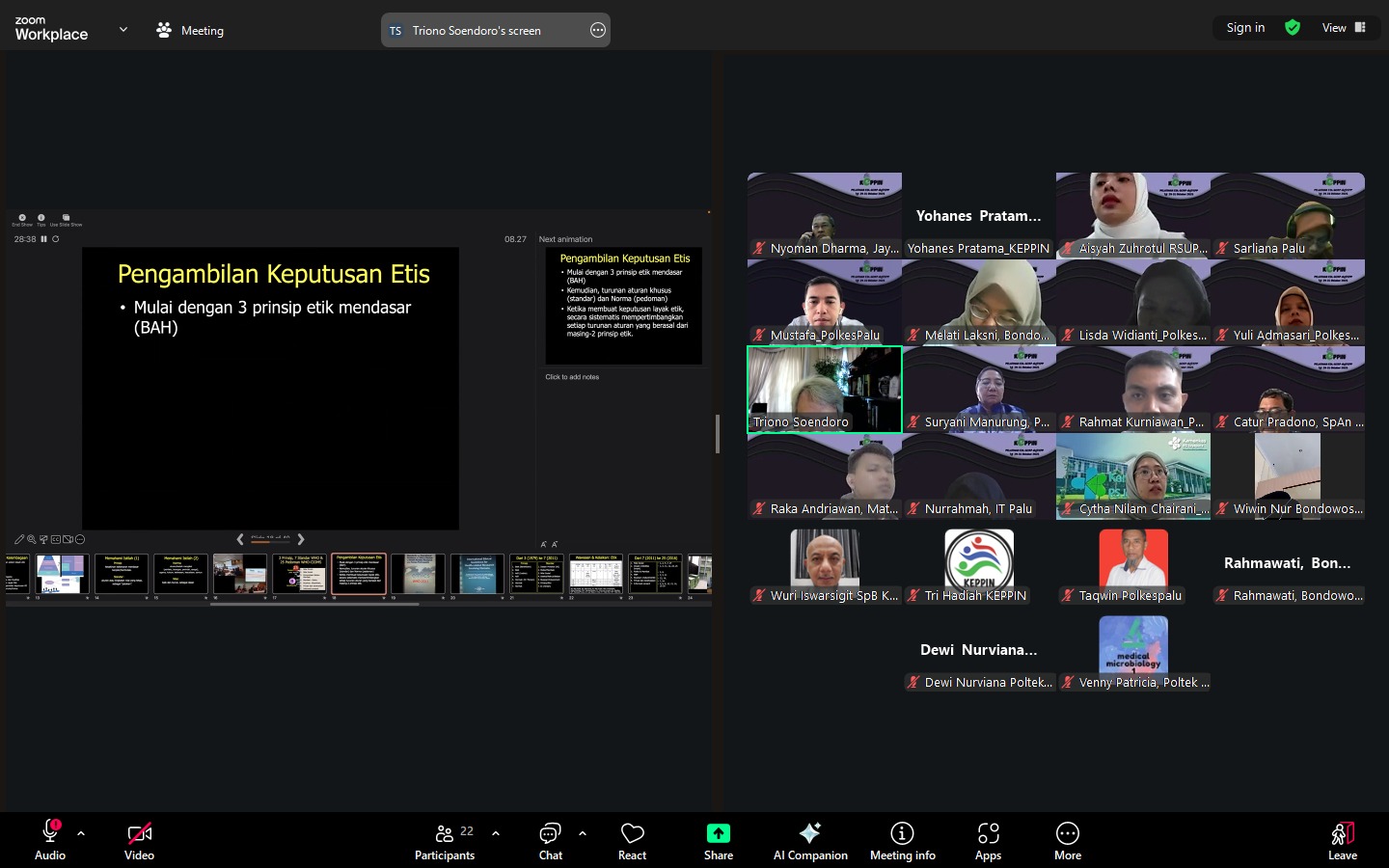Image resolution: width=1389 pixels, height=868 pixels.
Task: Leave the meeting
Action: (1342, 840)
